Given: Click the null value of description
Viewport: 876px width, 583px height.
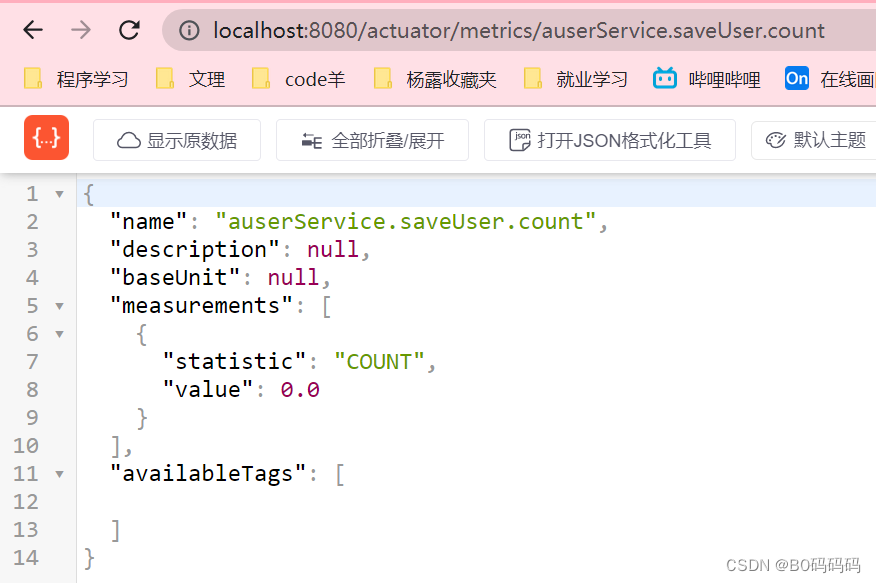Looking at the screenshot, I should click(x=332, y=250).
